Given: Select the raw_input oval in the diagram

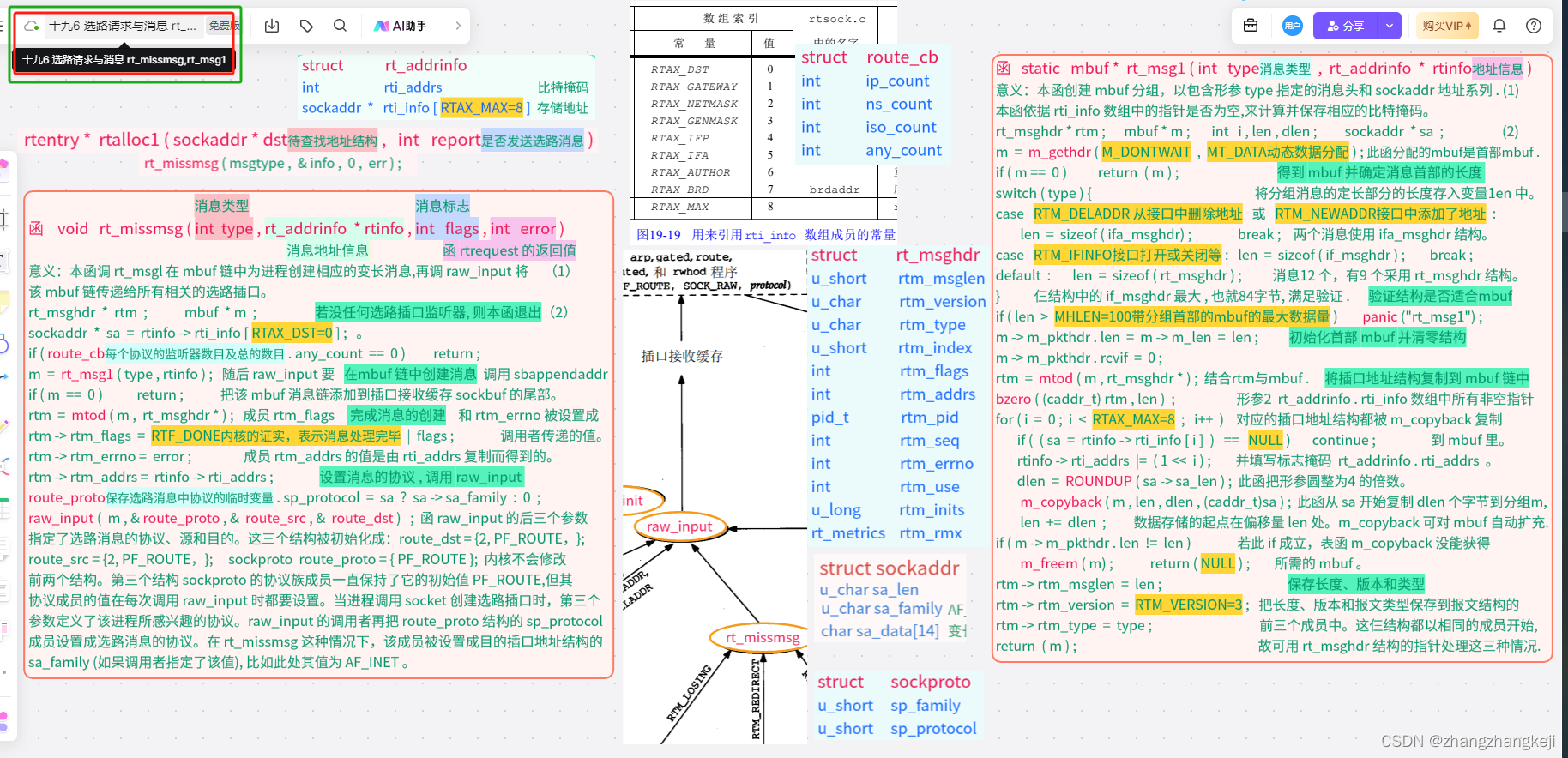Looking at the screenshot, I should [679, 526].
